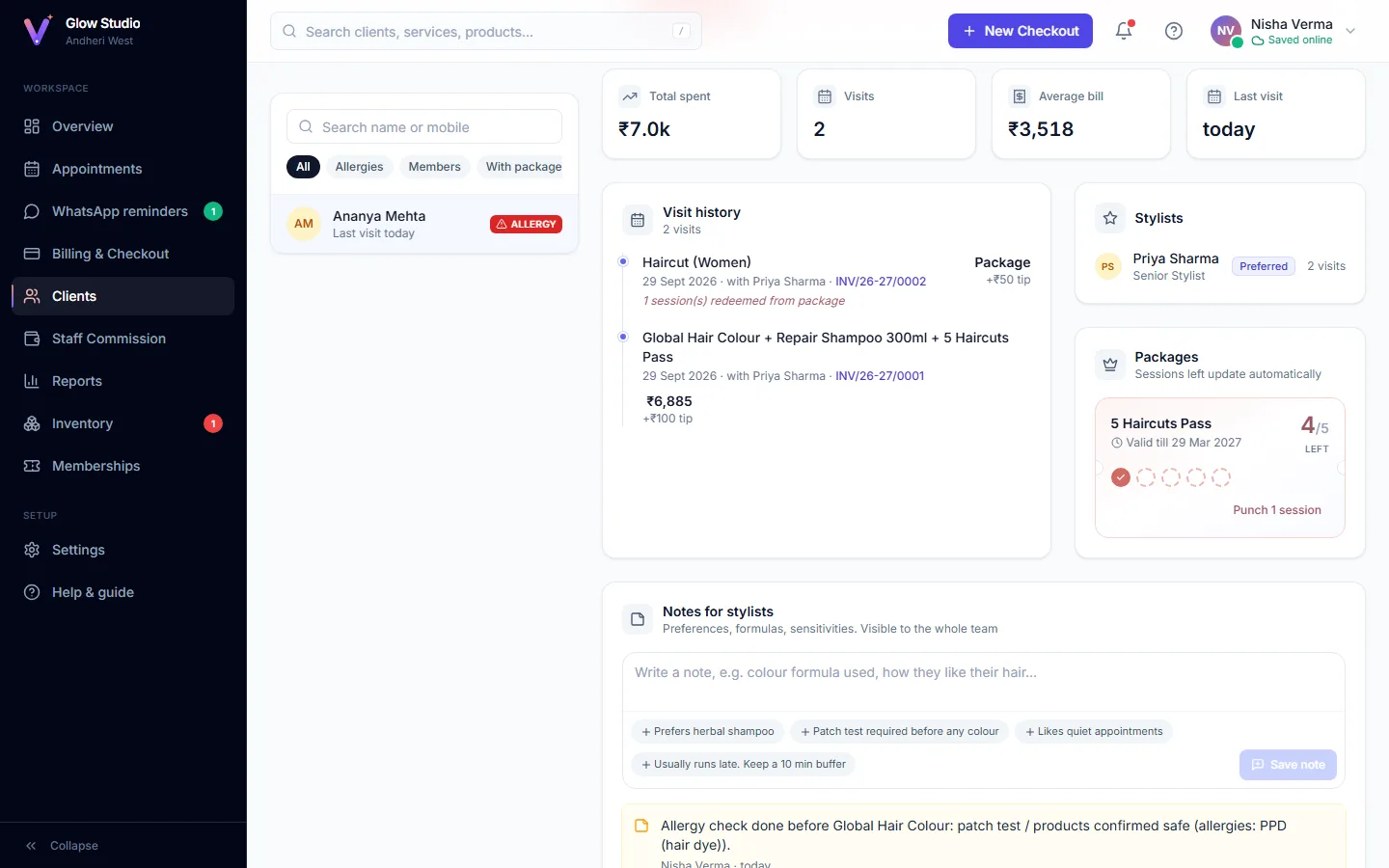This screenshot has height=868, width=1389.
Task: Click the Visit history calendar icon
Action: pos(638,220)
